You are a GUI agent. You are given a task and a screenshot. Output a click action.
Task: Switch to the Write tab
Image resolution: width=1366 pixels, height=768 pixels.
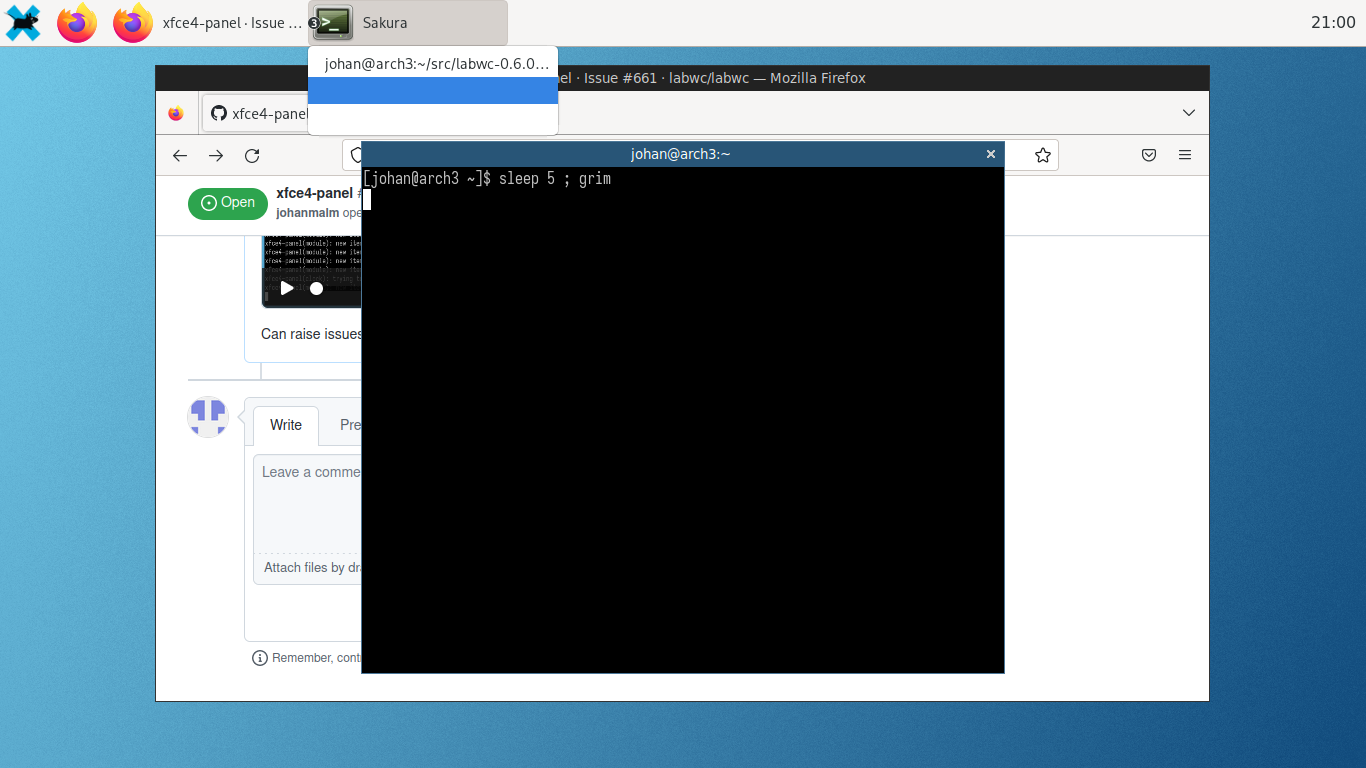(x=285, y=425)
